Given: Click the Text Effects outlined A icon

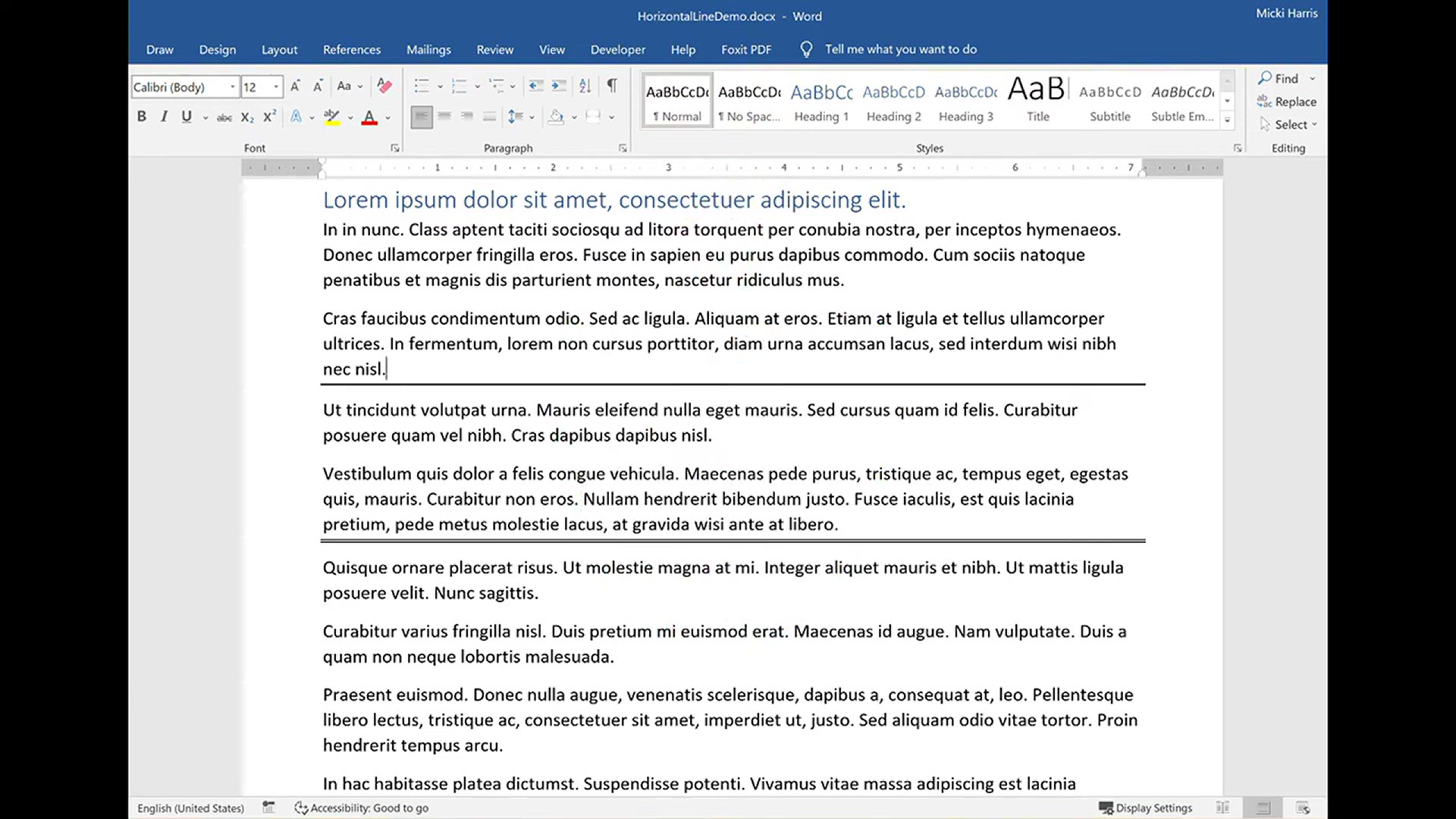Looking at the screenshot, I should coord(297,118).
